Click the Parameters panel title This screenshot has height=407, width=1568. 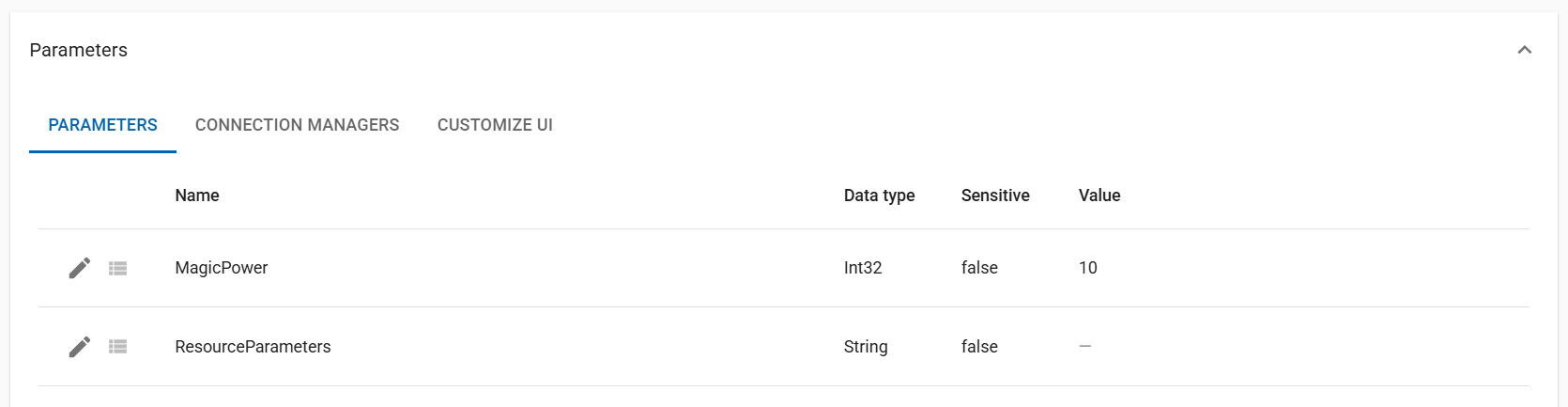click(x=79, y=50)
